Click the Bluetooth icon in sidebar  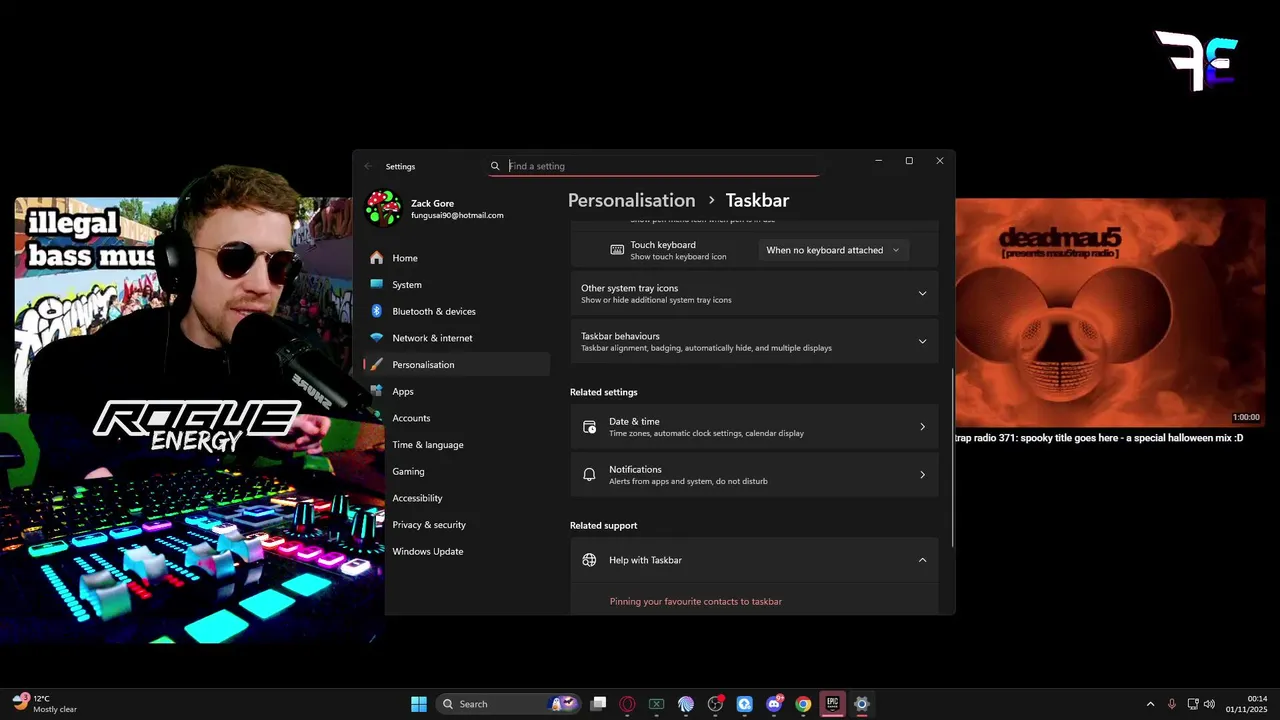pyautogui.click(x=377, y=311)
